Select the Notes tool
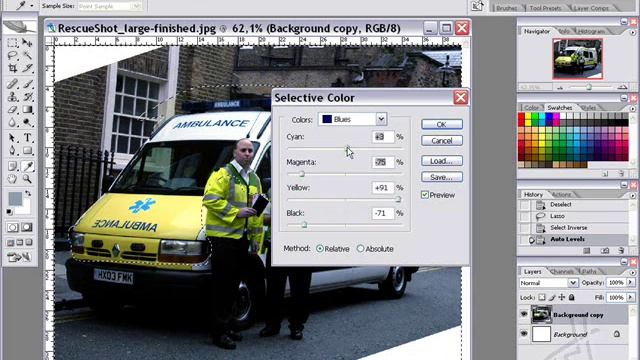 [12, 166]
